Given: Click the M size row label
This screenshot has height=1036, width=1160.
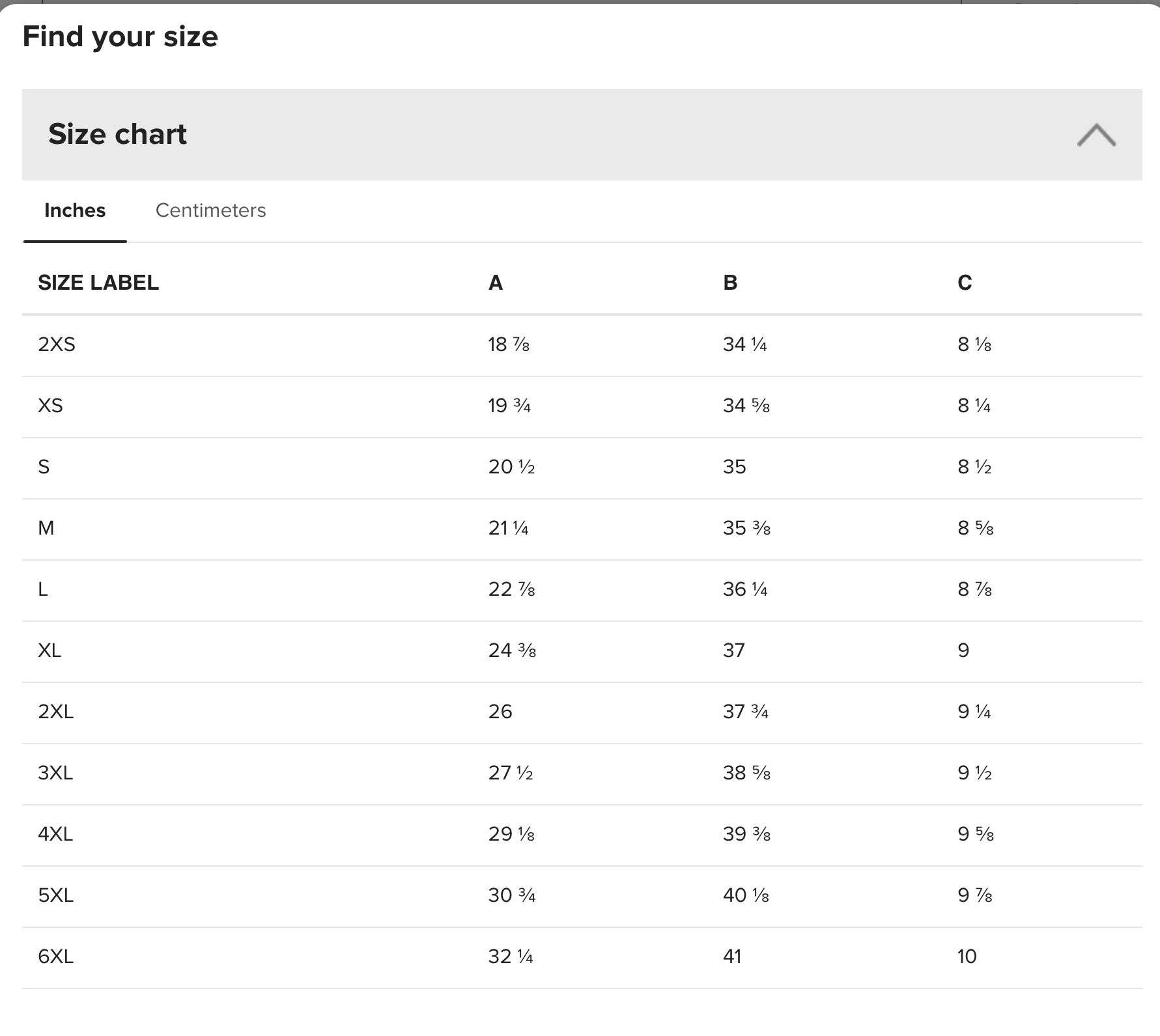Looking at the screenshot, I should pos(46,527).
